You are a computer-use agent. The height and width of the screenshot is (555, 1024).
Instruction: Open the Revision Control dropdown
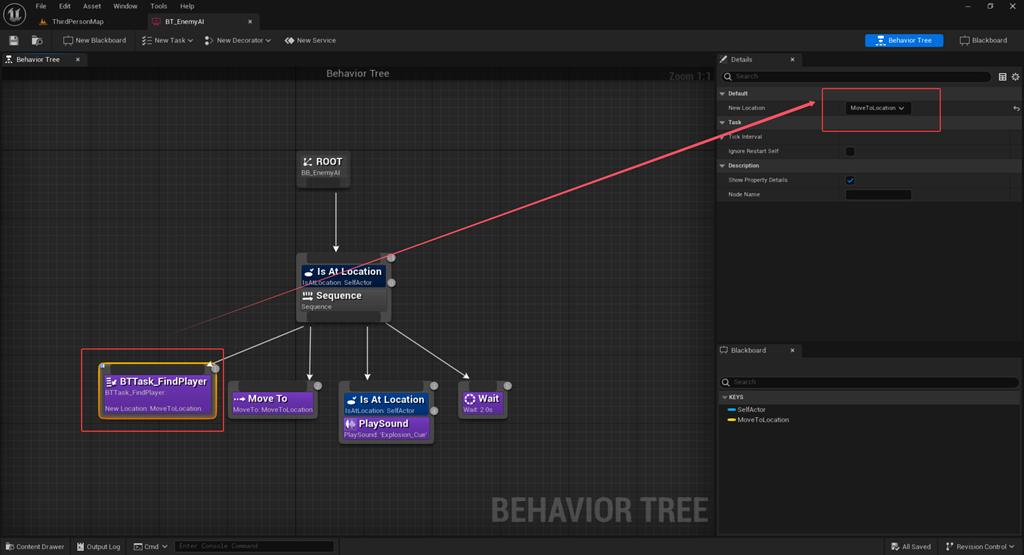coord(980,547)
